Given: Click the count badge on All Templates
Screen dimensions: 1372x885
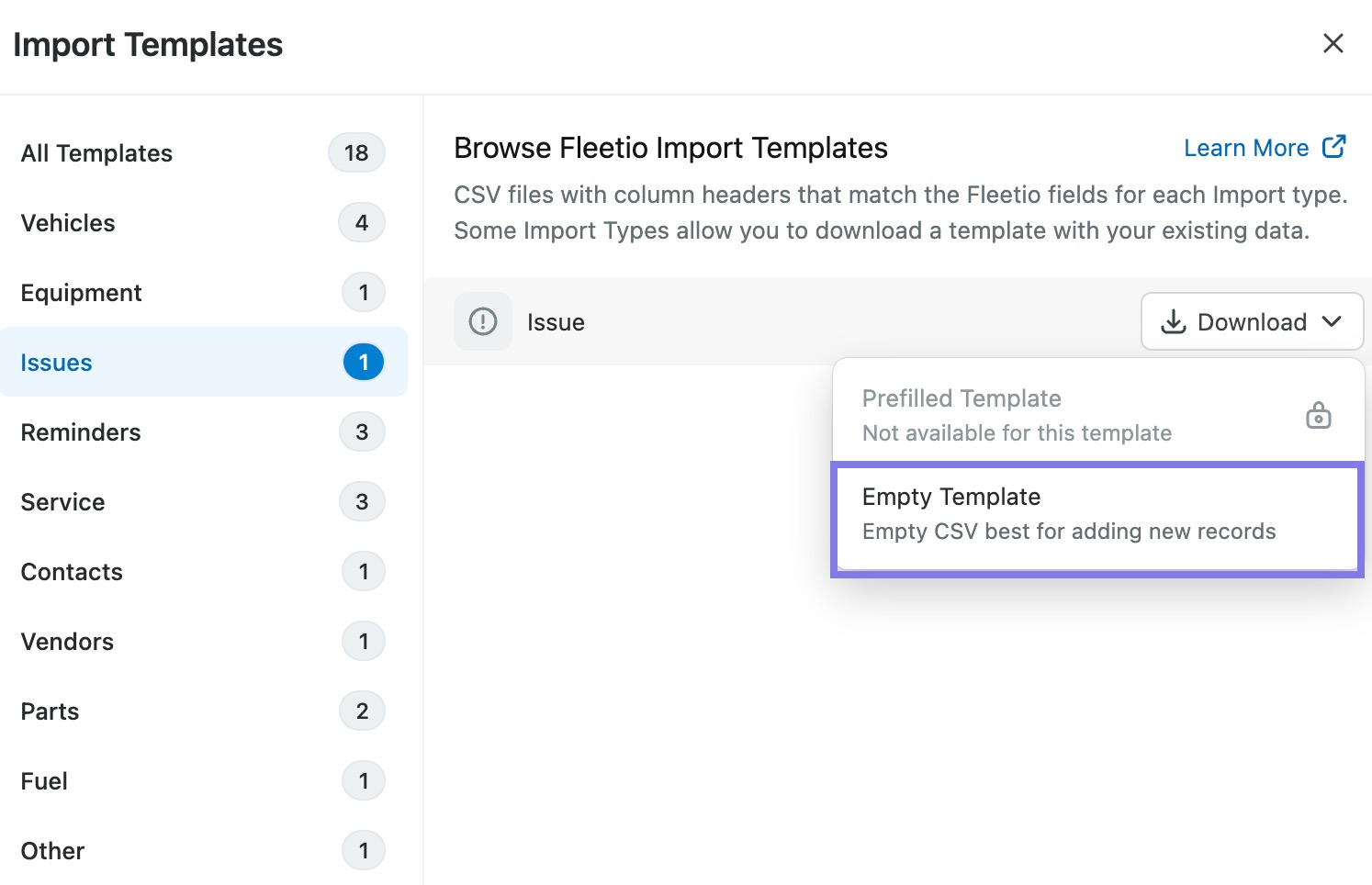Looking at the screenshot, I should pyautogui.click(x=356, y=152).
